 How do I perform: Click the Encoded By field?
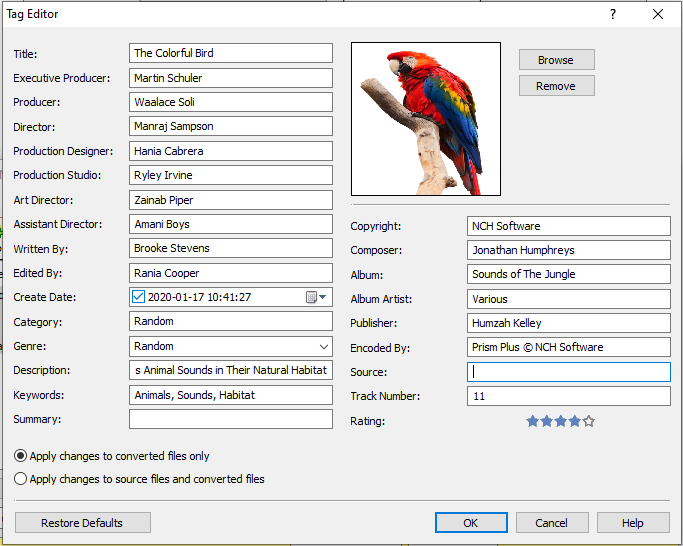pos(569,347)
